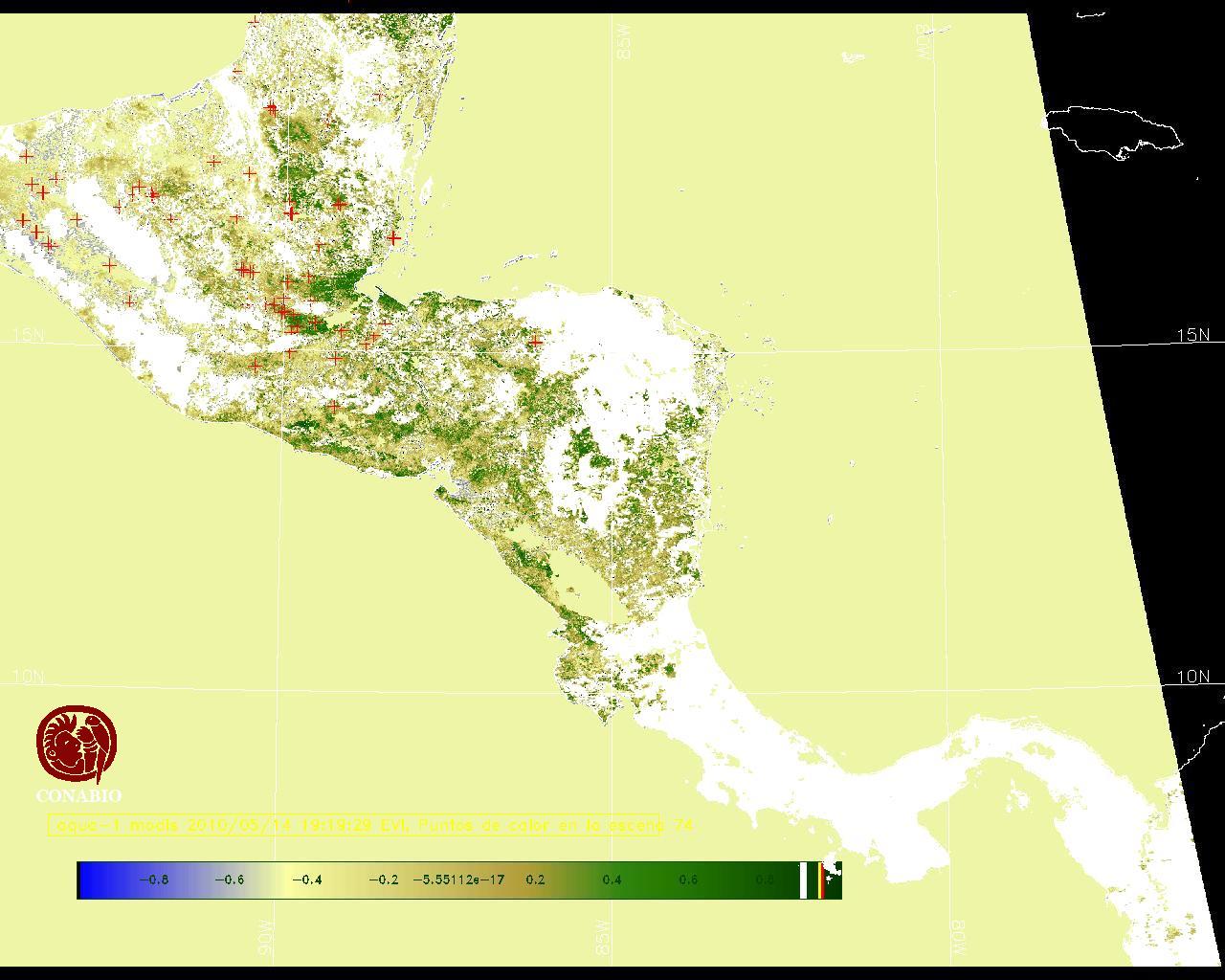Click the white stripe at the color bar's right end
This screenshot has height=980, width=1225.
click(x=803, y=880)
